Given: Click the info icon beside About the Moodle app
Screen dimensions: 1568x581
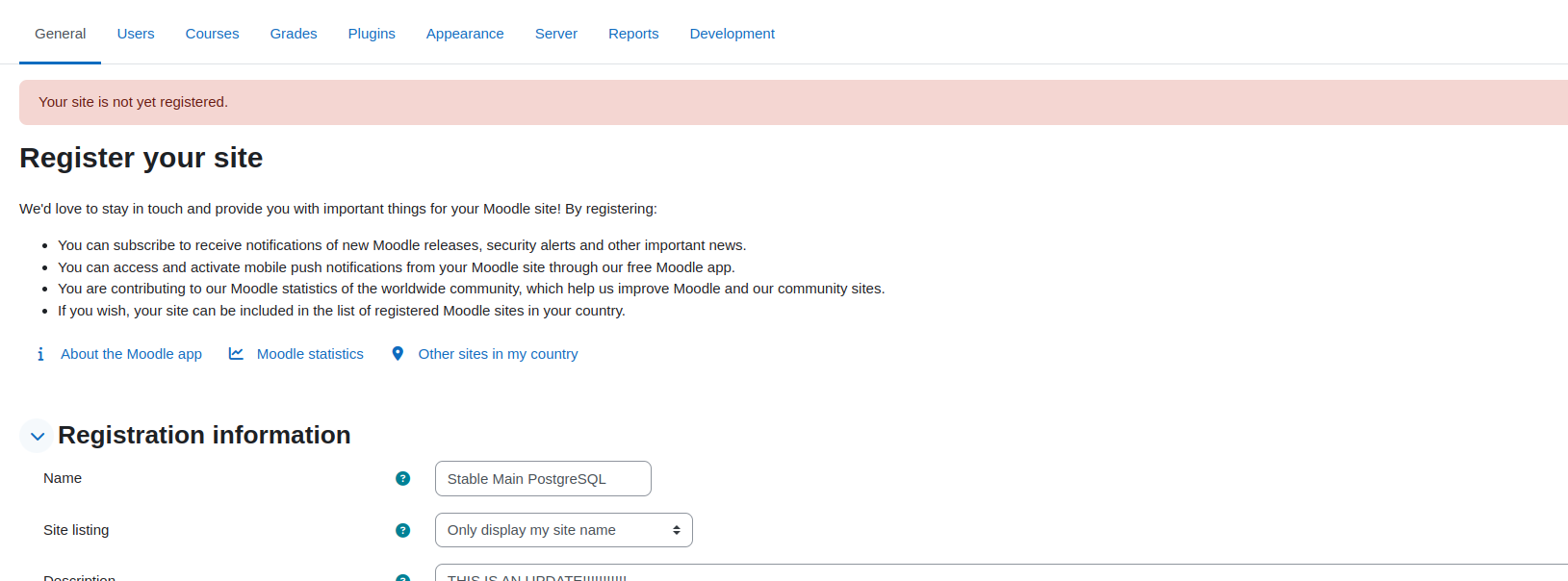Looking at the screenshot, I should [40, 354].
